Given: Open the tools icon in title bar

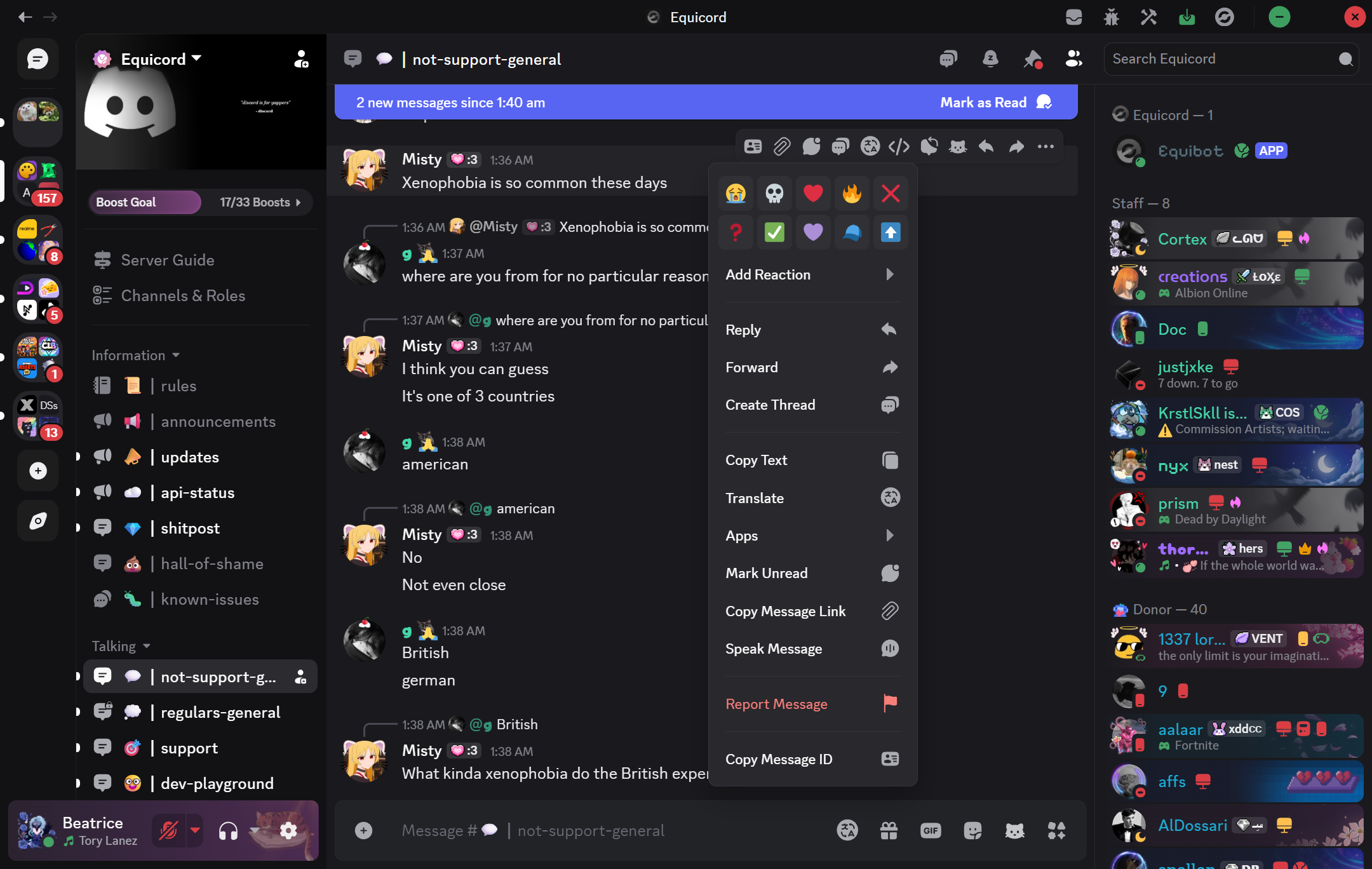Looking at the screenshot, I should 1148,17.
